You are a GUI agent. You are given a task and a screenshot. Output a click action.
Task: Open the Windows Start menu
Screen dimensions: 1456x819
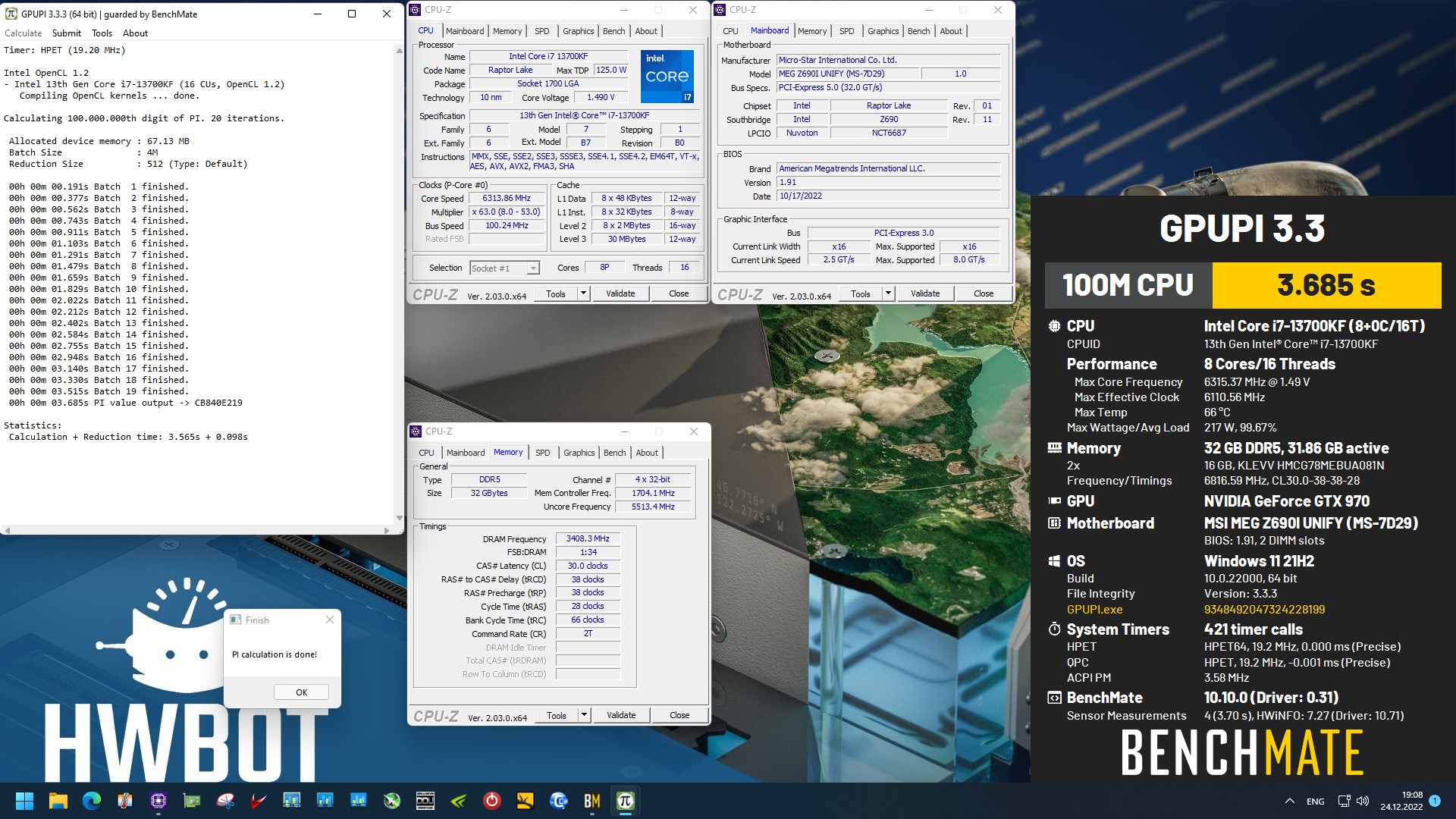click(x=24, y=801)
